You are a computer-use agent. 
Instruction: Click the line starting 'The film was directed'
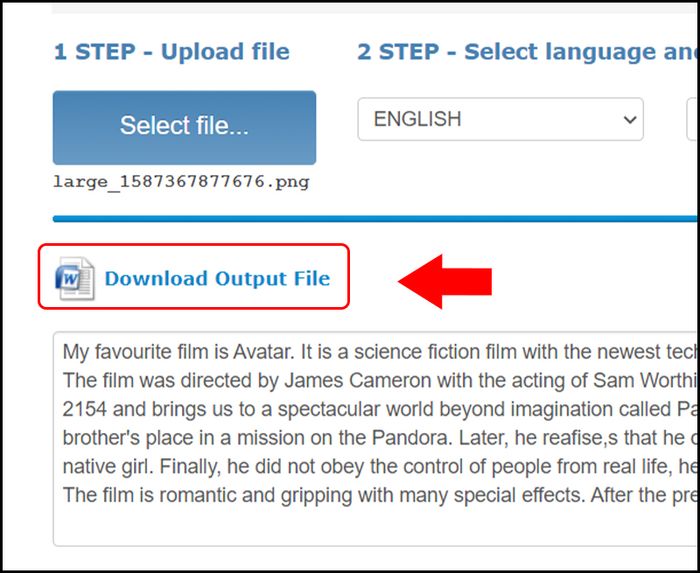(379, 381)
